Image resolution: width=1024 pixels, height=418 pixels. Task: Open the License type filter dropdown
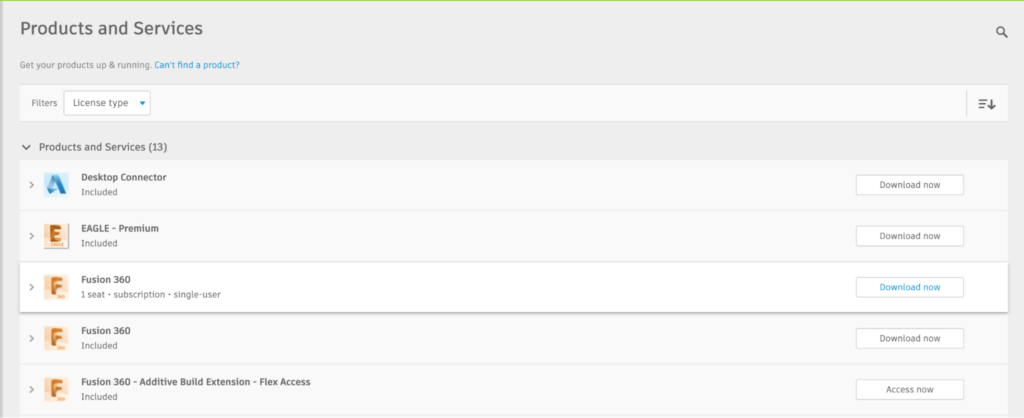click(107, 103)
